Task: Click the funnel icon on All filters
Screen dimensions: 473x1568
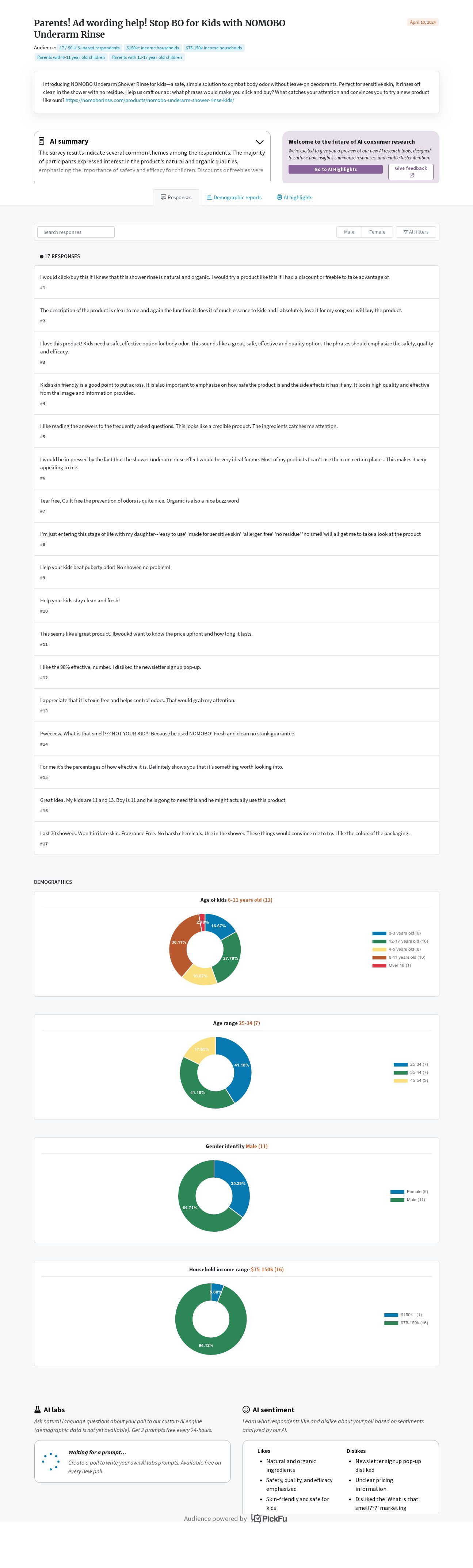Action: [405, 232]
